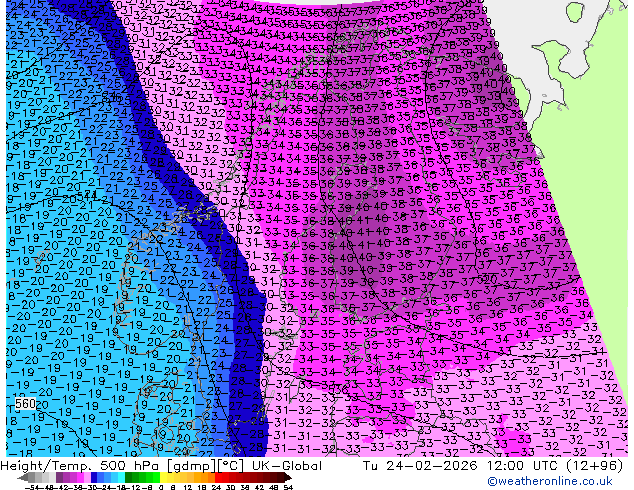Select the cyan legend color segment

pyautogui.click(x=121, y=477)
